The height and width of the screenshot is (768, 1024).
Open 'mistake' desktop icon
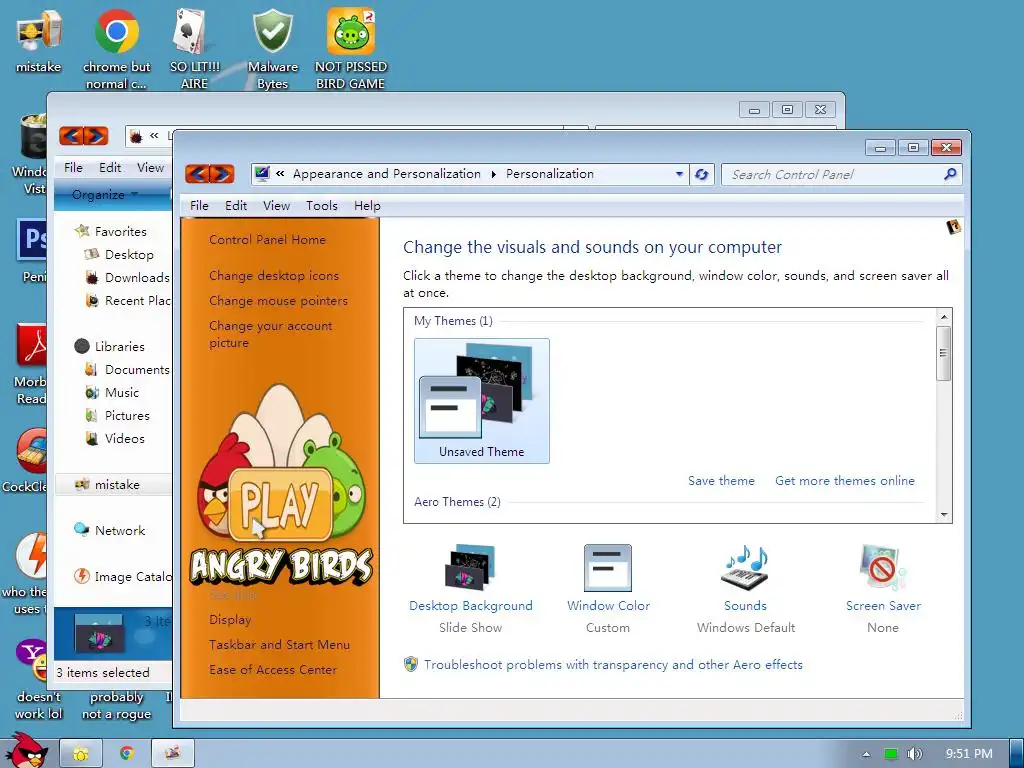click(x=39, y=40)
